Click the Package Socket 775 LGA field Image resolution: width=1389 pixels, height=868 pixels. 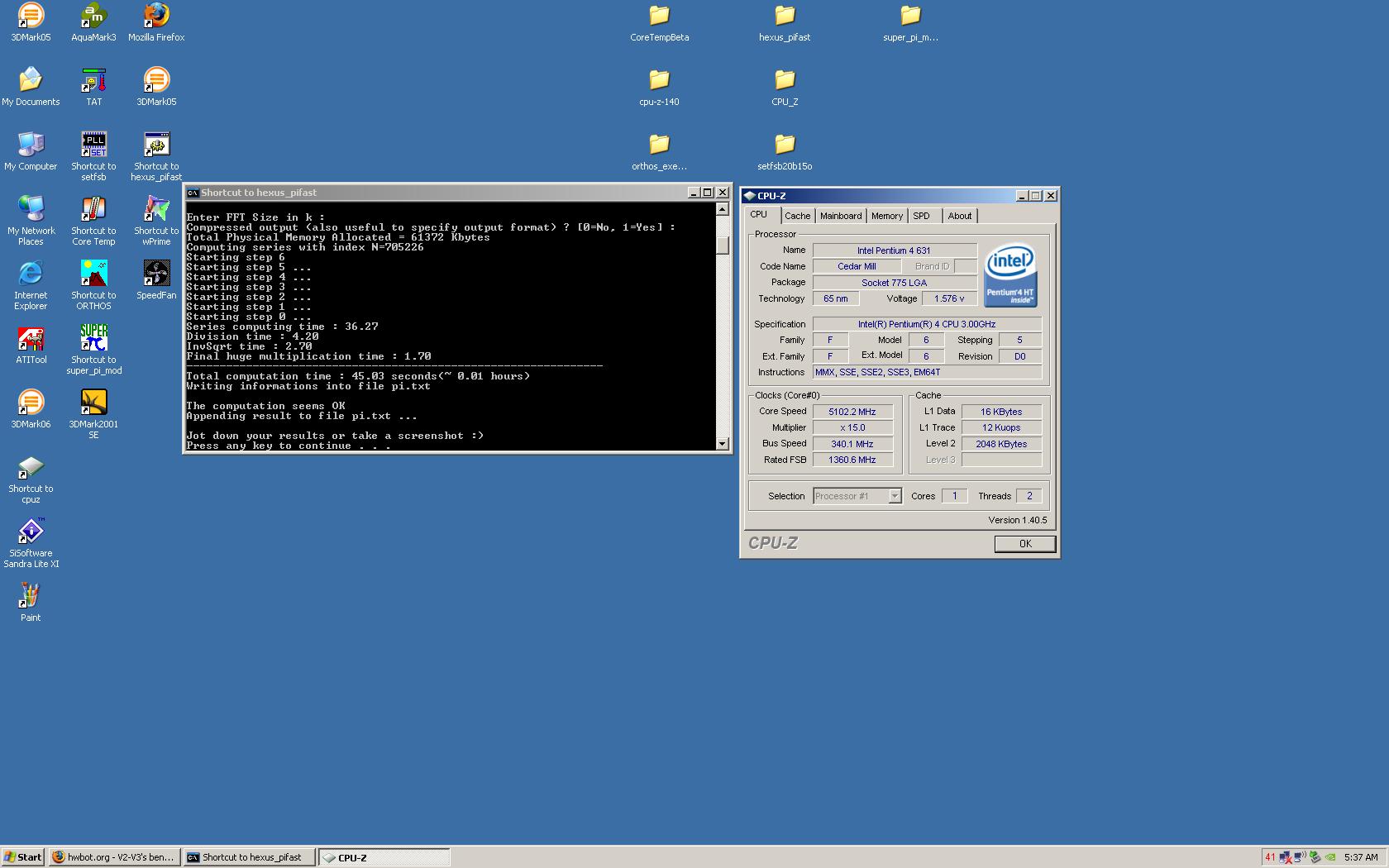point(894,283)
